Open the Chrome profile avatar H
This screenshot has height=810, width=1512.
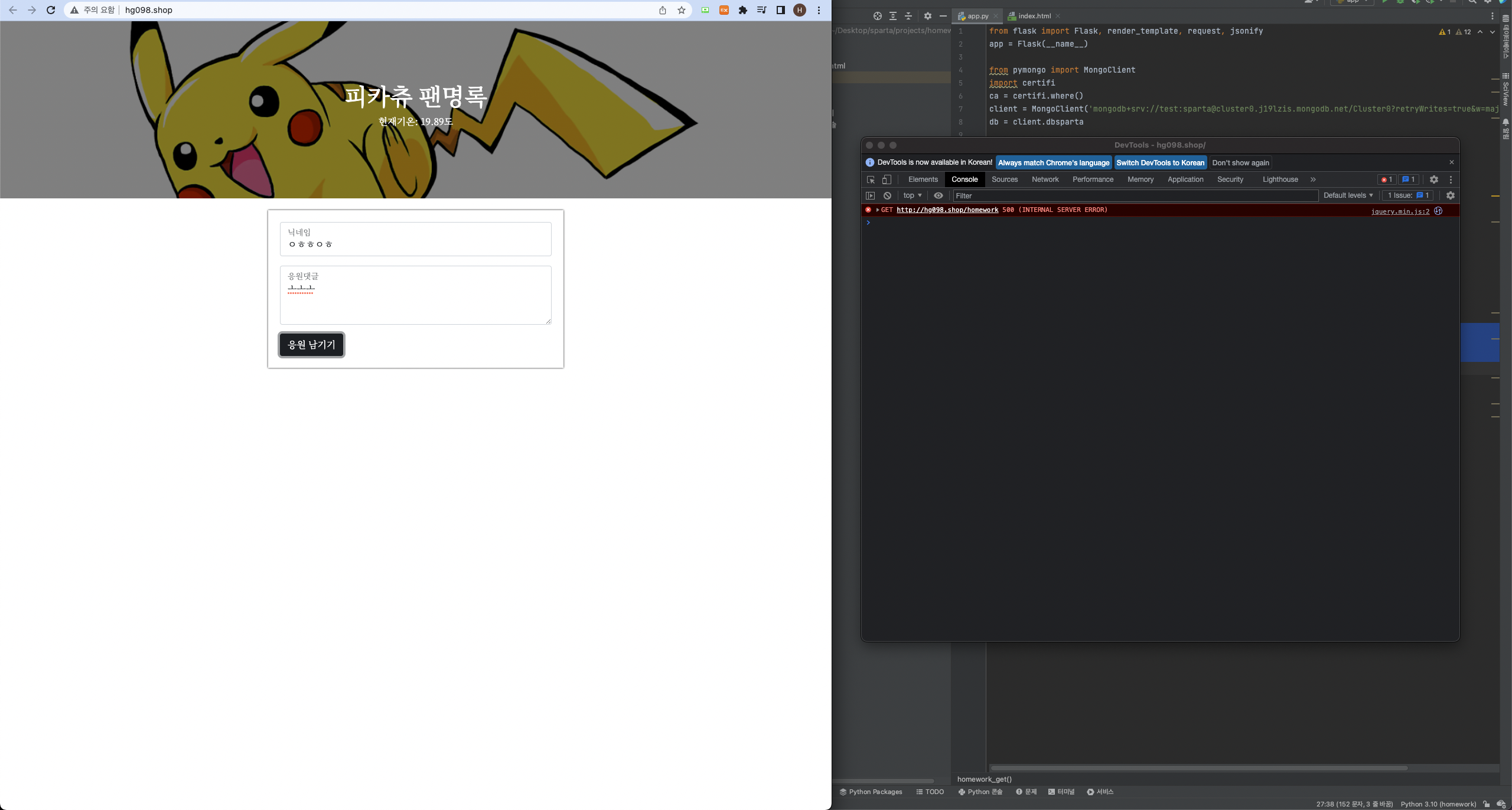coord(800,10)
